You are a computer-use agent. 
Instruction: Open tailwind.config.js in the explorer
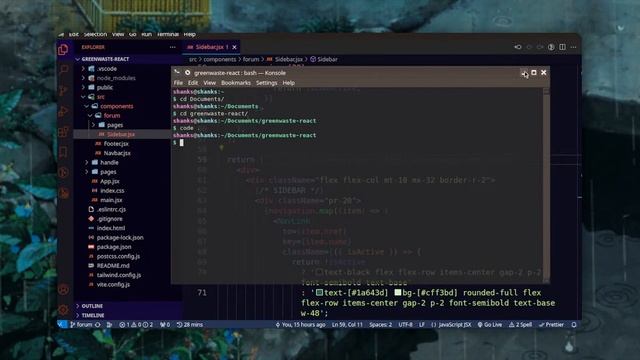pos(119,275)
